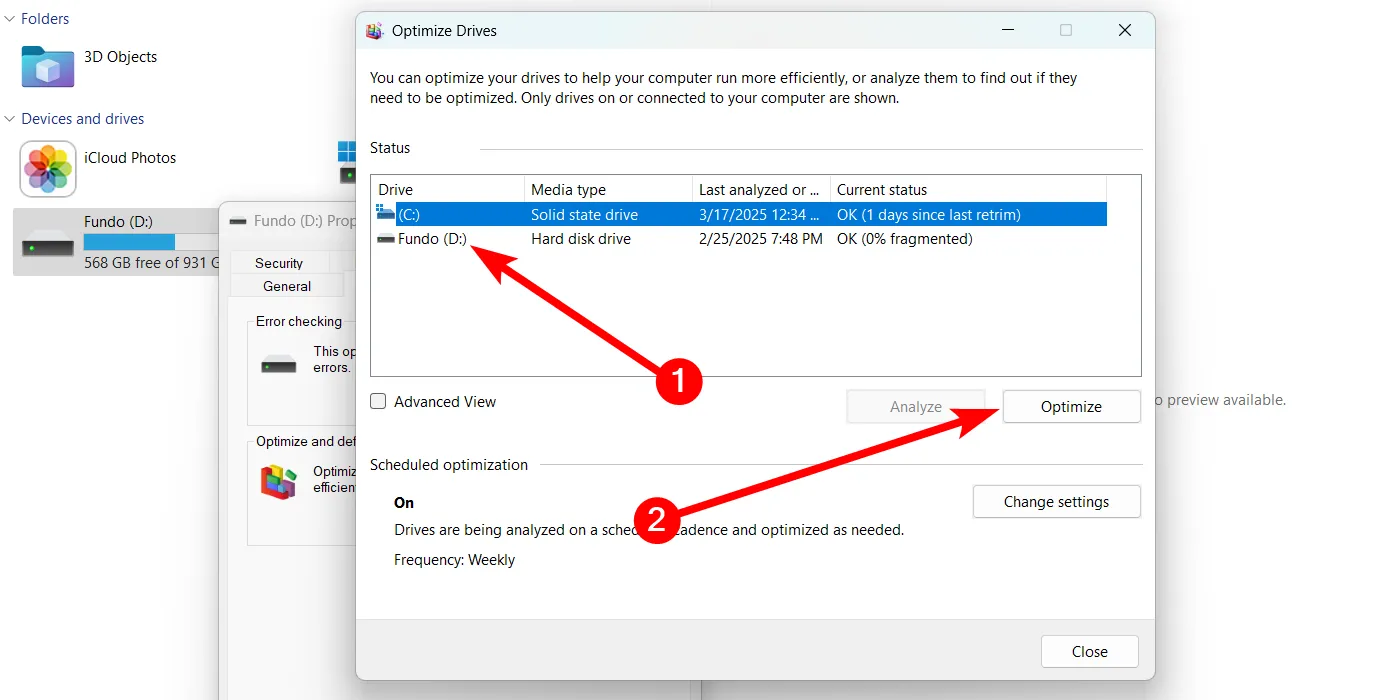Click the Optimize and defragment blocks icon

click(279, 481)
